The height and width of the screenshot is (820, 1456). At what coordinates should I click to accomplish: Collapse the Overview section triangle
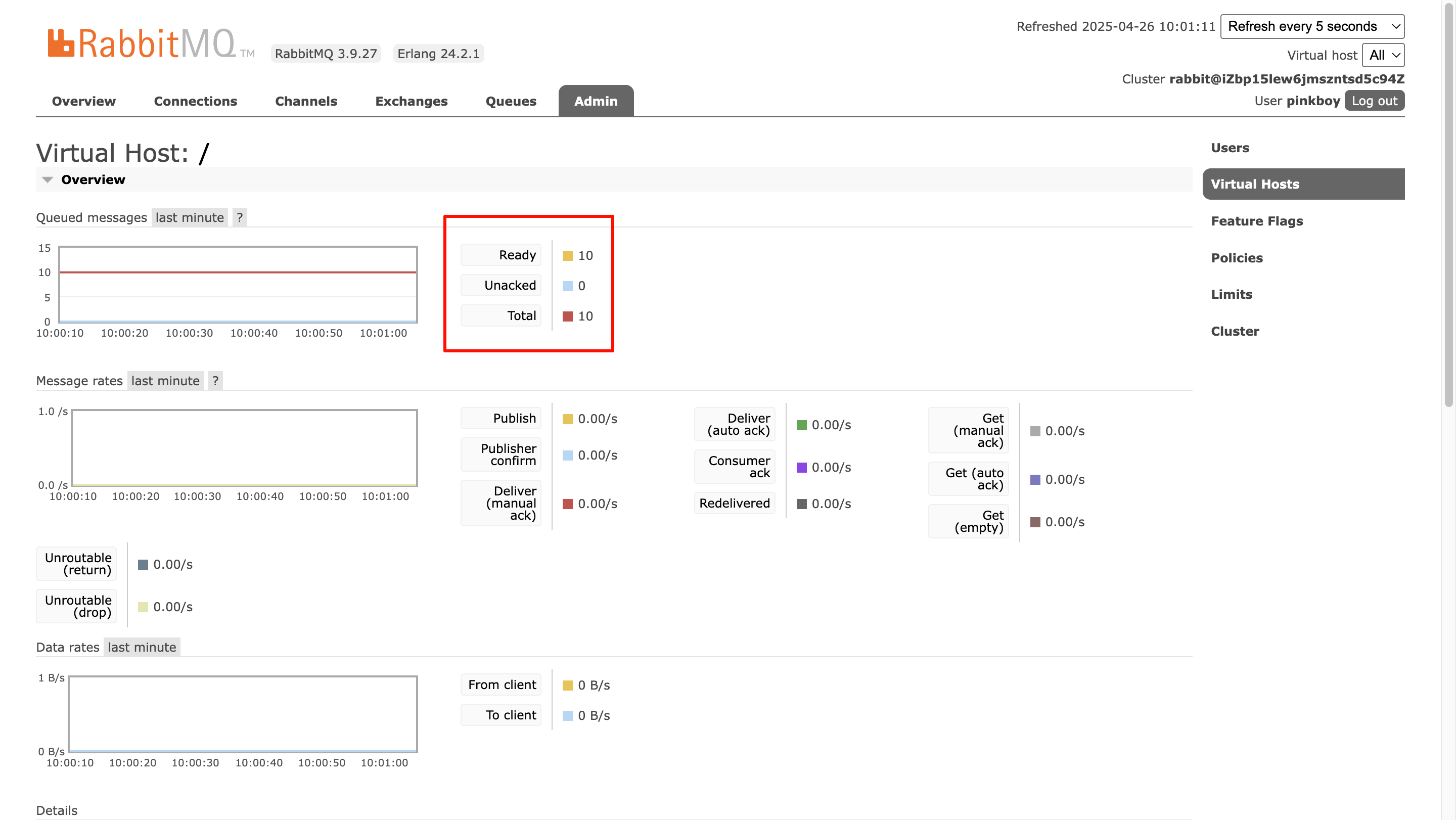[48, 179]
